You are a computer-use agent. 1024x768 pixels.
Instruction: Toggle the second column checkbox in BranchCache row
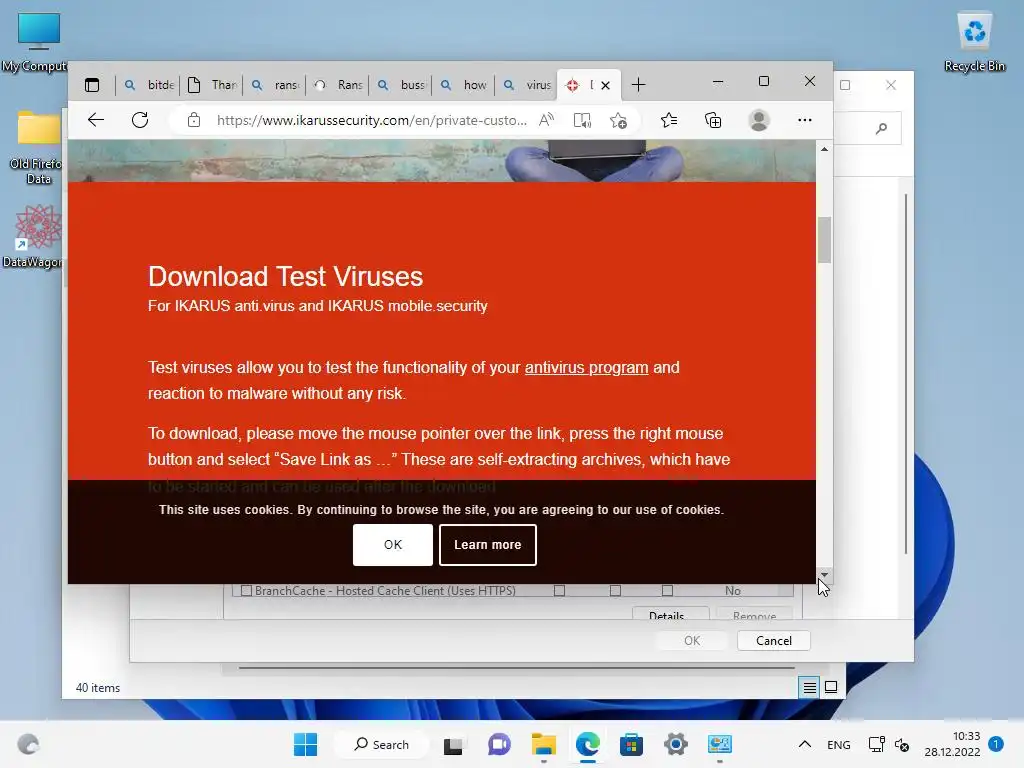tap(615, 590)
